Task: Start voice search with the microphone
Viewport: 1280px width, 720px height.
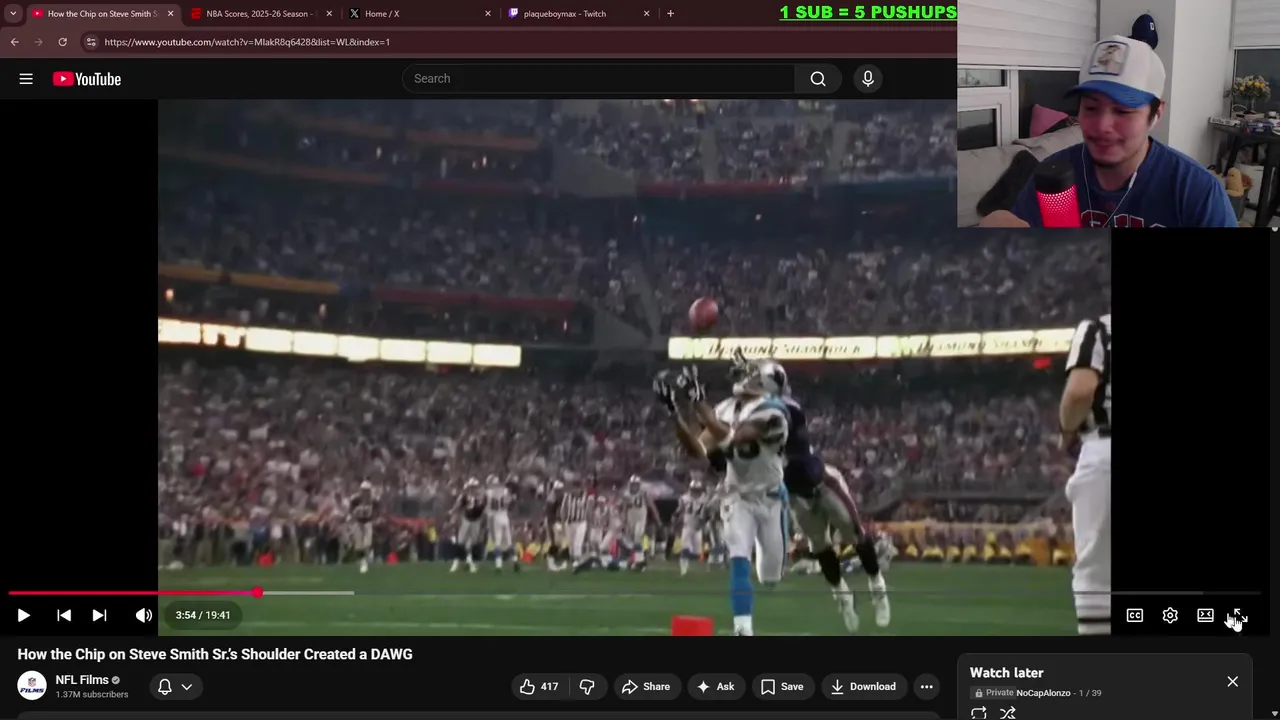Action: click(868, 79)
